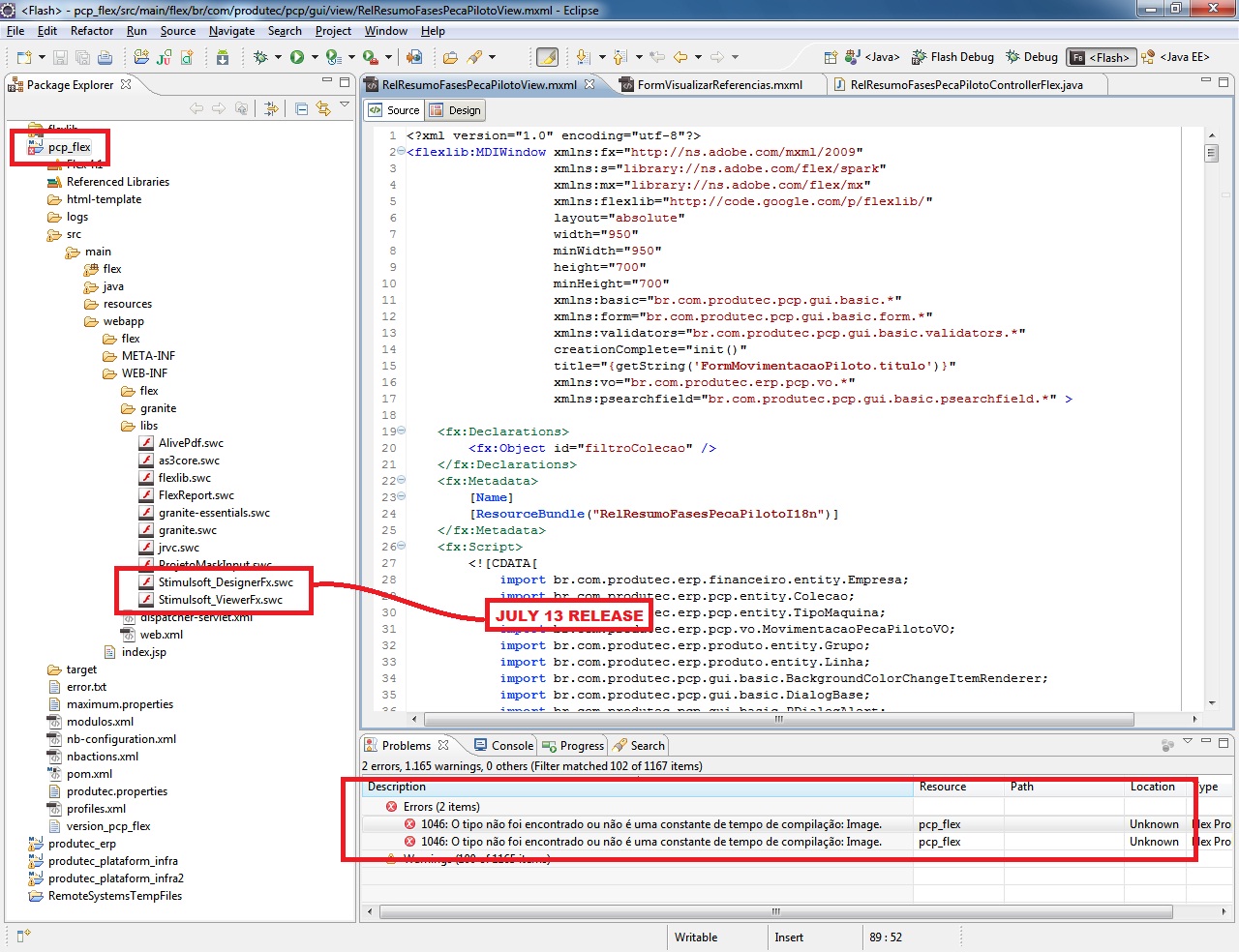Open the New wizard dropdown arrow

[x=42, y=57]
